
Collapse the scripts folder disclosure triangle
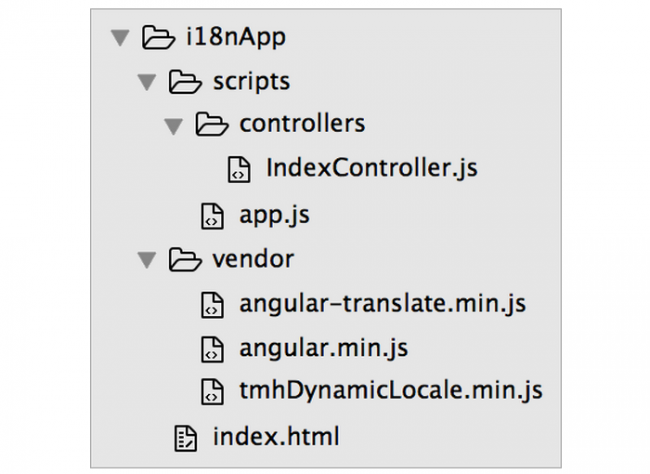coord(147,82)
